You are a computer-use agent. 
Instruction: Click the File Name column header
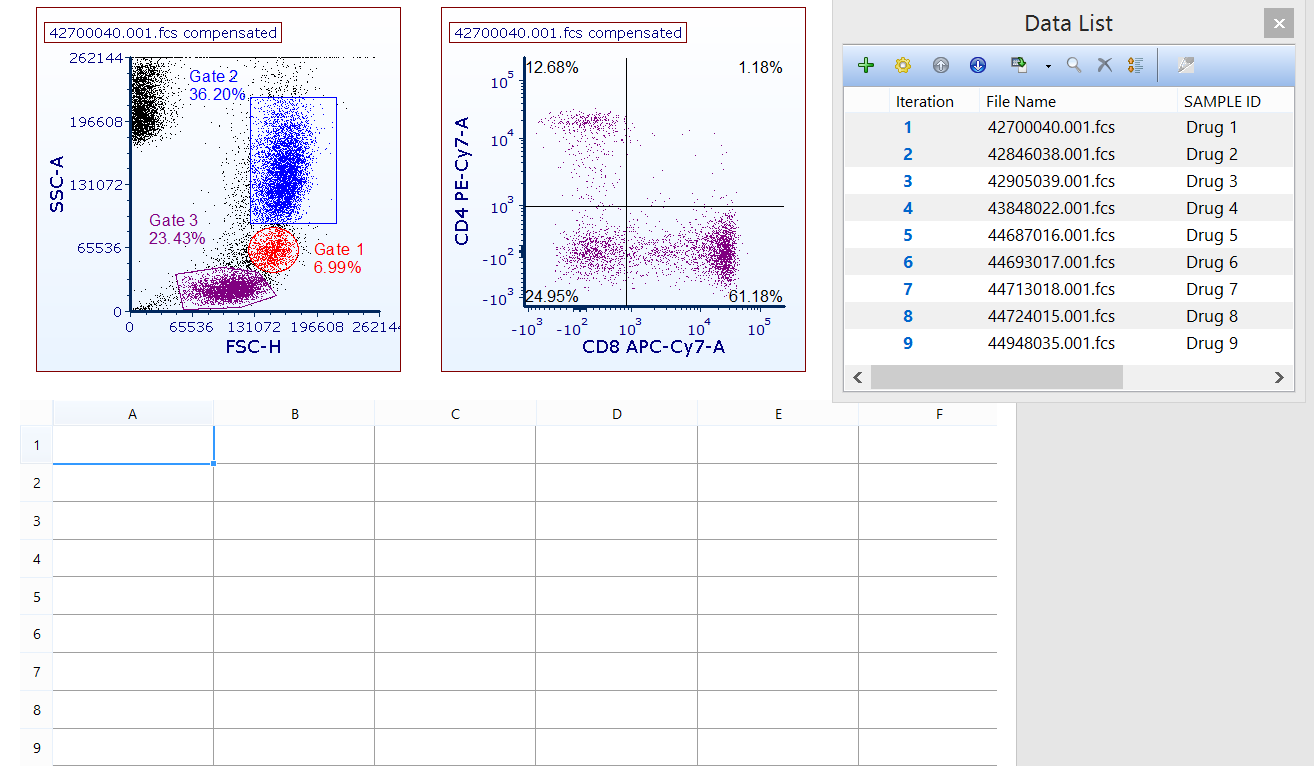pyautogui.click(x=1021, y=101)
